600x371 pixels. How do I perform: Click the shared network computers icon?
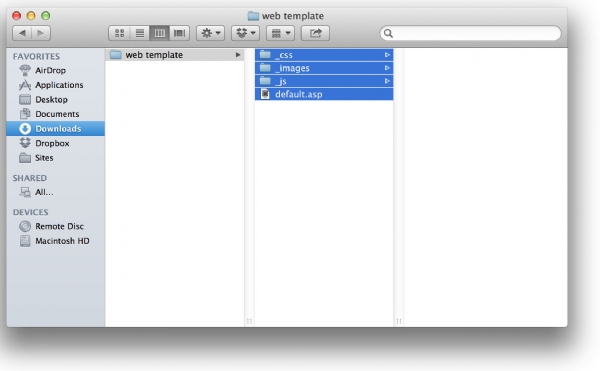[25, 192]
